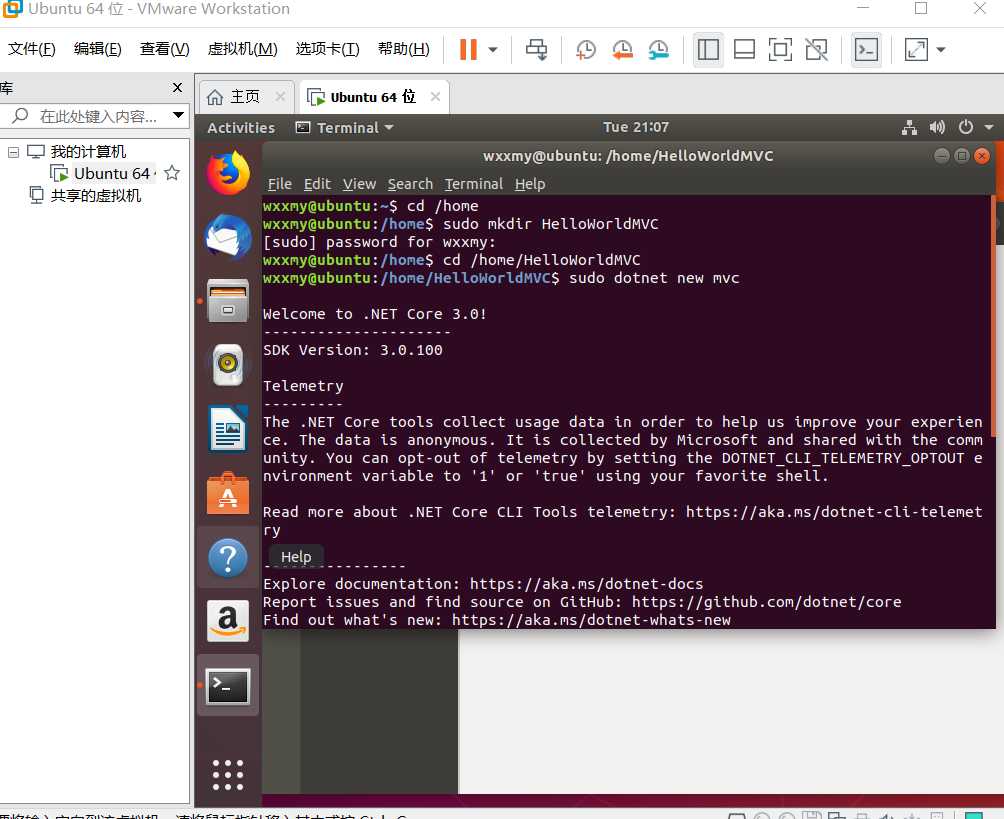Viewport: 1004px width, 819px height.
Task: Open the 虚拟机(M) menu
Action: coord(242,49)
